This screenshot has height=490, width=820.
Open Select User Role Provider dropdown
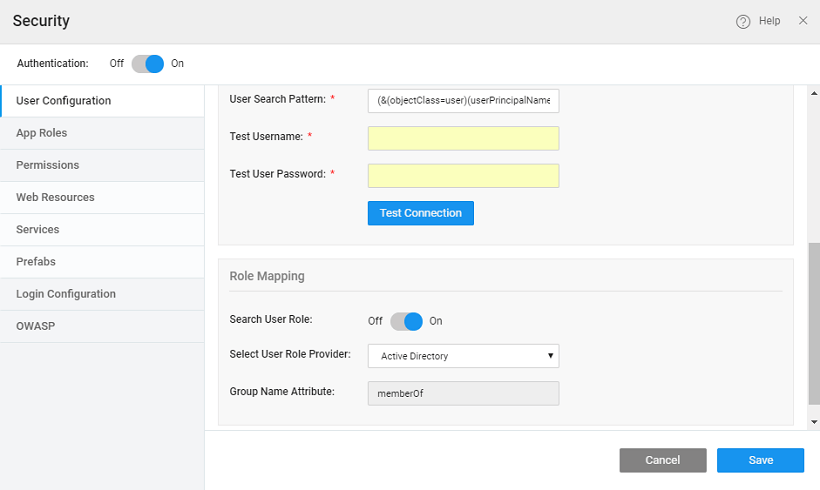pyautogui.click(x=463, y=356)
